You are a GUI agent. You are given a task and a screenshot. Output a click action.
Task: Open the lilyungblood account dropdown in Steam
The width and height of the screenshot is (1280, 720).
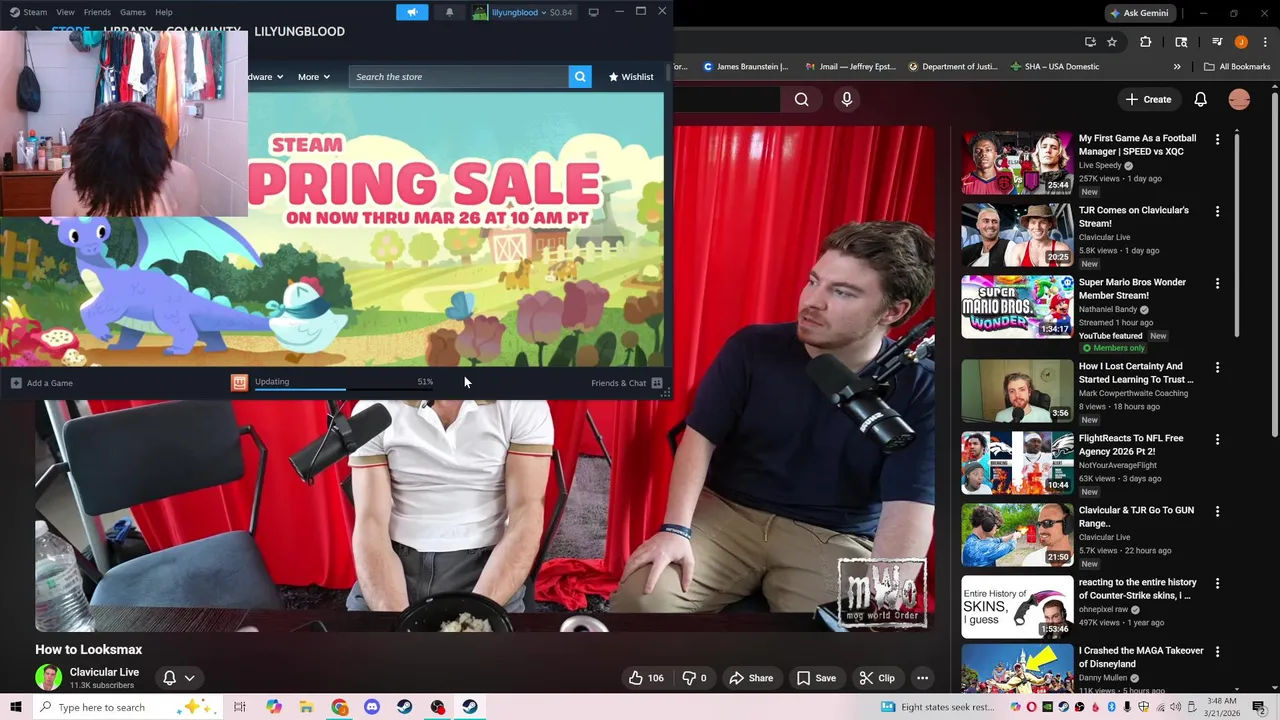click(x=522, y=12)
